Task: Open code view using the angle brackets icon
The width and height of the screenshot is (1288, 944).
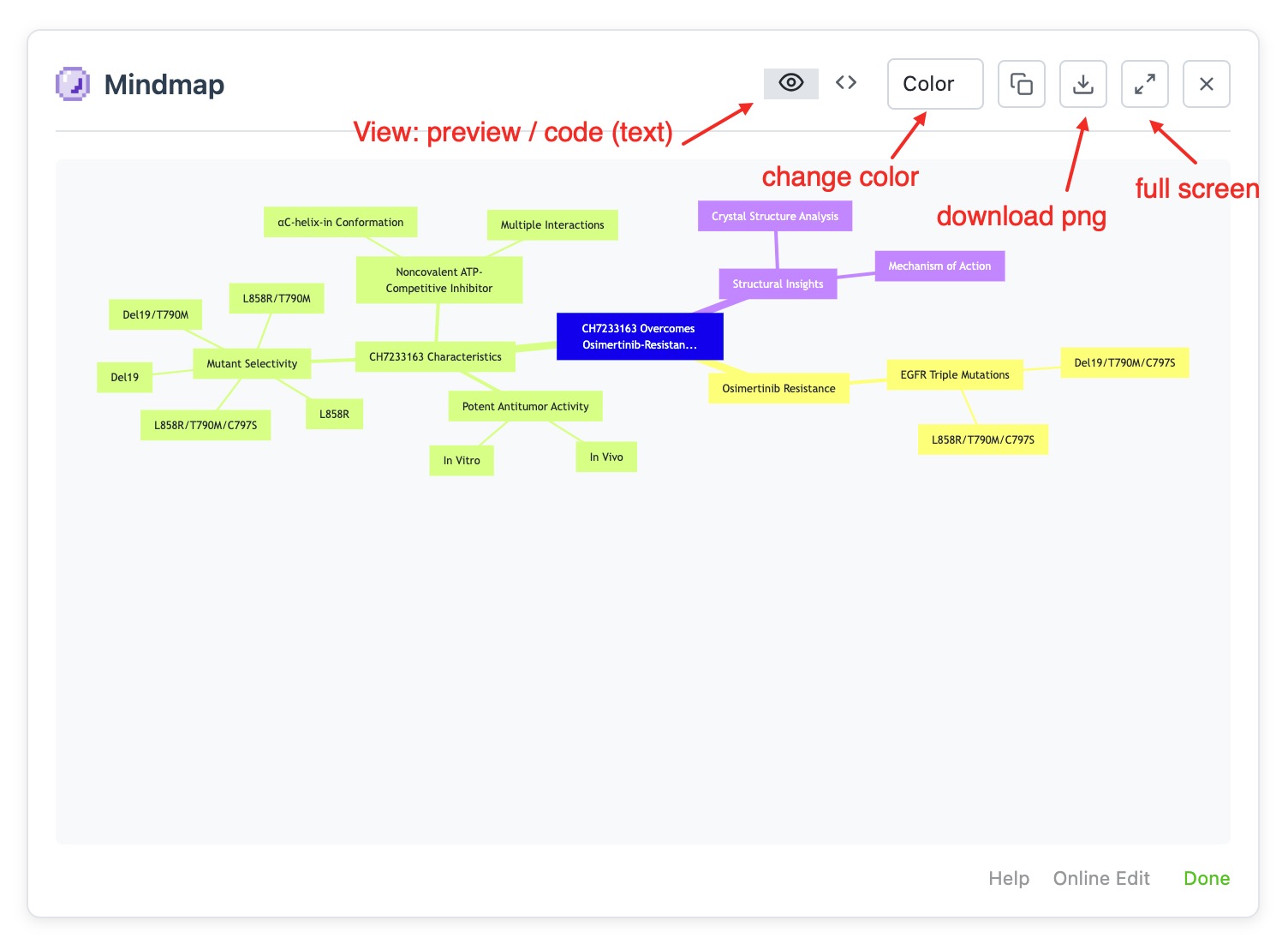Action: [x=846, y=82]
